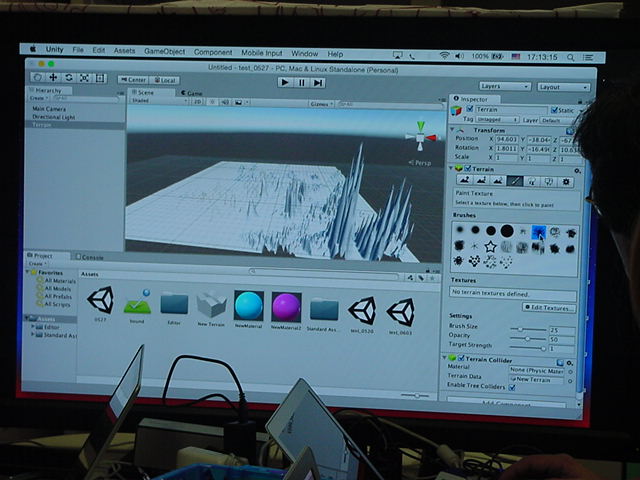Image resolution: width=640 pixels, height=480 pixels.
Task: Open the Component menu
Action: pos(213,52)
